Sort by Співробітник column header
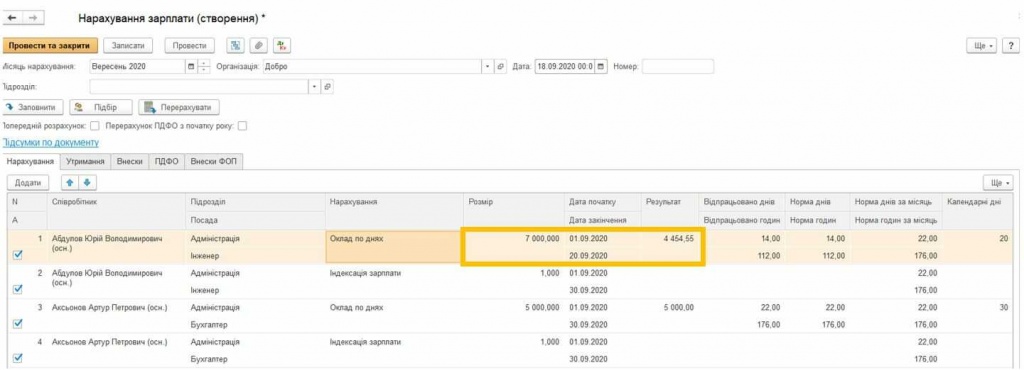 (x=116, y=202)
